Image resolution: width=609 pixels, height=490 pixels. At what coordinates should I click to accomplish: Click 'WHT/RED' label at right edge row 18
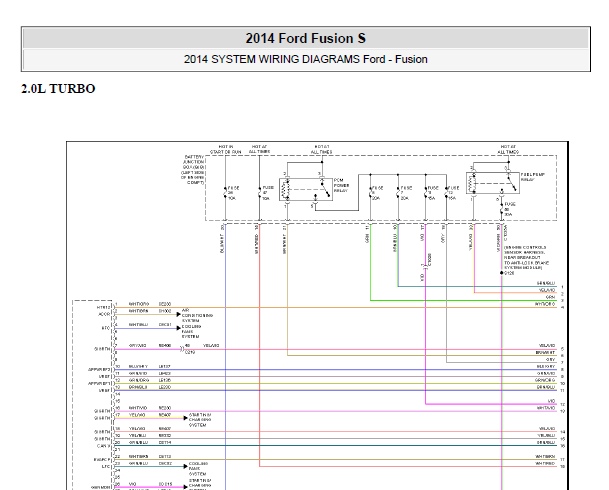pos(545,463)
